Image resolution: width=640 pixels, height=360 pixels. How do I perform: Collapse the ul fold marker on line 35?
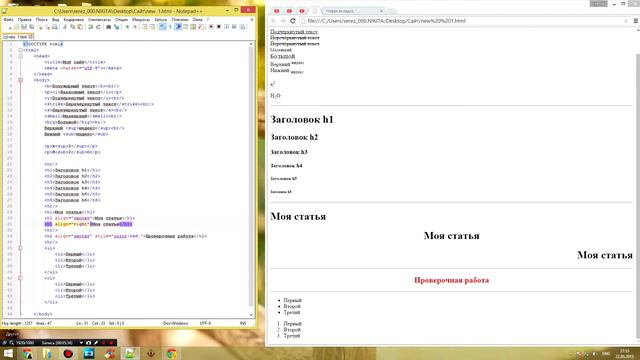click(20, 248)
